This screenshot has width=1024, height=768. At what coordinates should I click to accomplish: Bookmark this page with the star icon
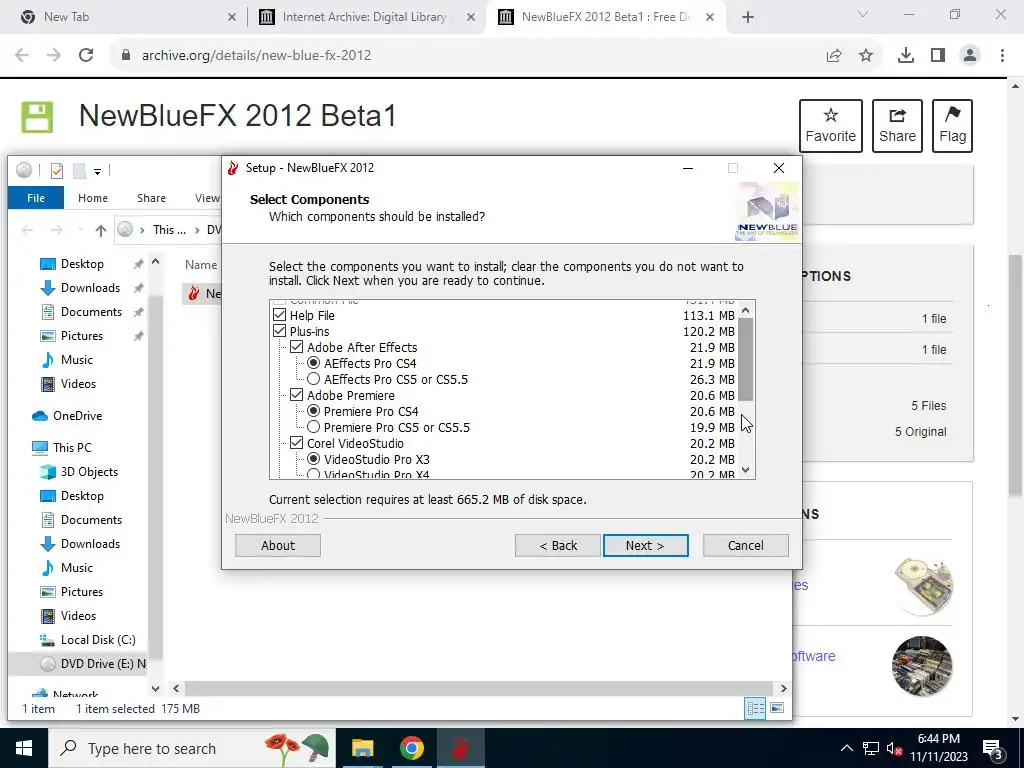[866, 56]
